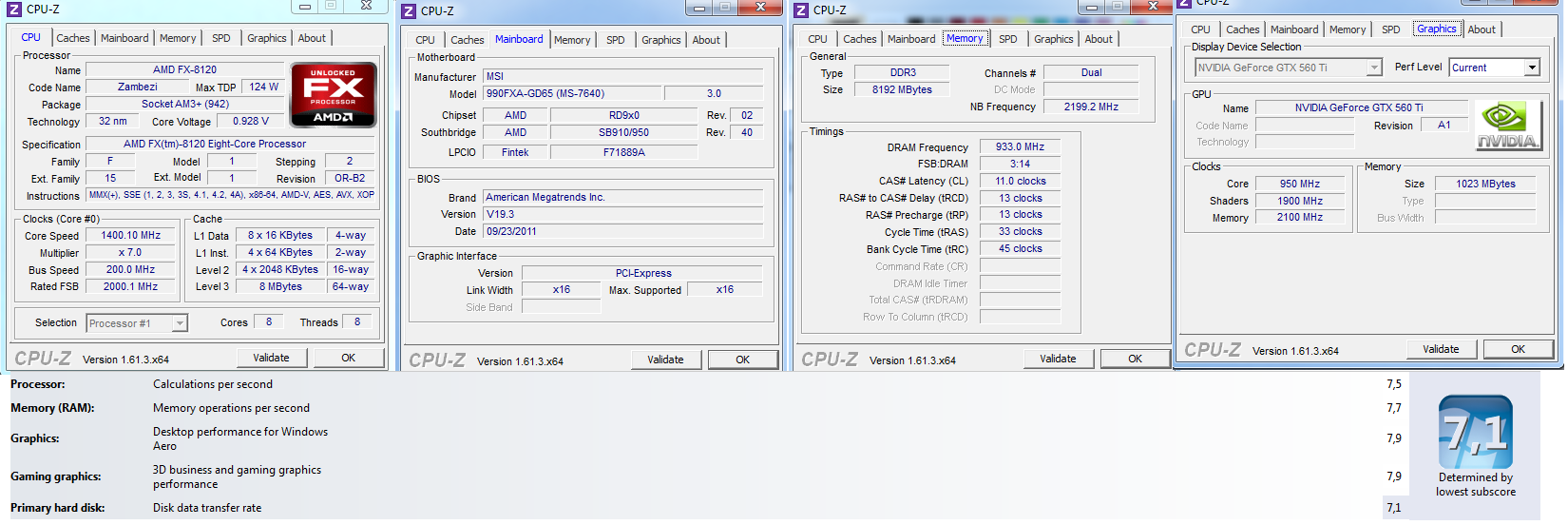Open the SPD tab in the CPU window
This screenshot has width=1568, height=525.
[221, 38]
